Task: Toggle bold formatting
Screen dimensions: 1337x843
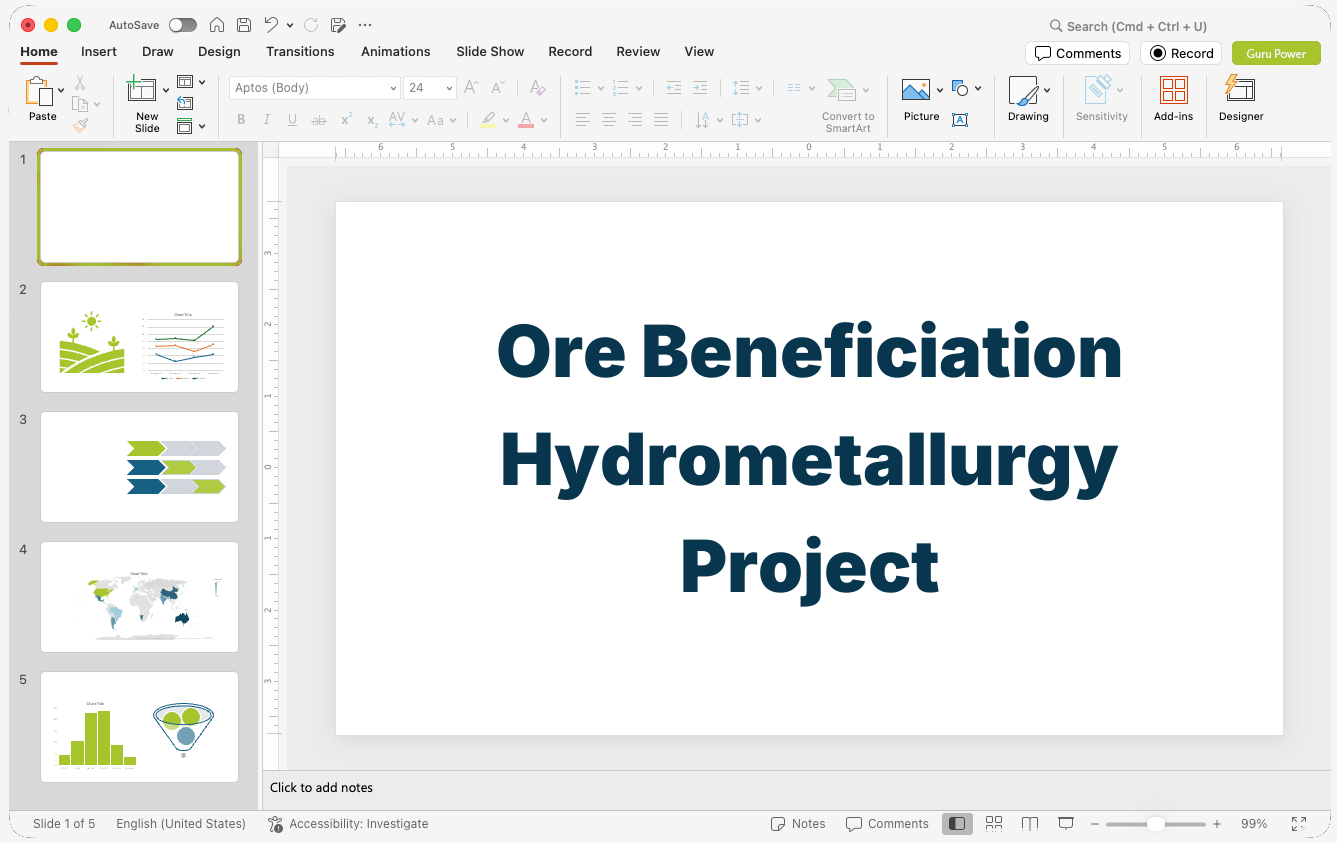Action: tap(241, 120)
